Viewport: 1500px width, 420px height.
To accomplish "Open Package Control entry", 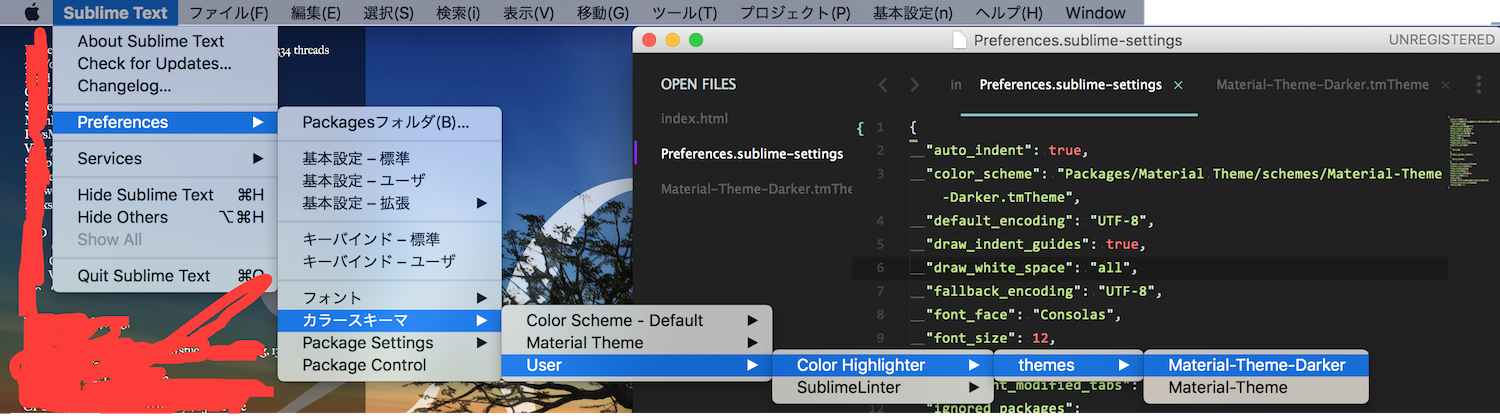I will point(389,365).
